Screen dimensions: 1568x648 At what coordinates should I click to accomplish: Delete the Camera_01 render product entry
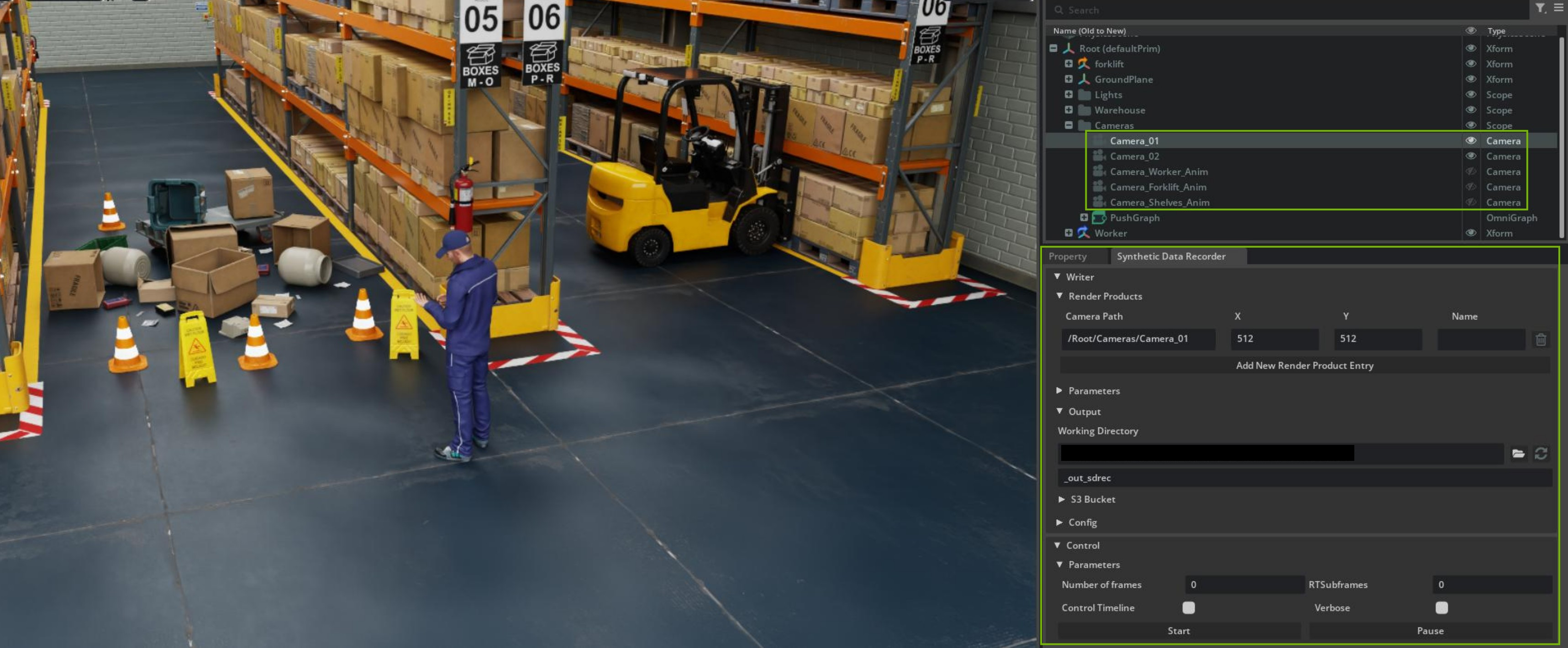pos(1541,340)
